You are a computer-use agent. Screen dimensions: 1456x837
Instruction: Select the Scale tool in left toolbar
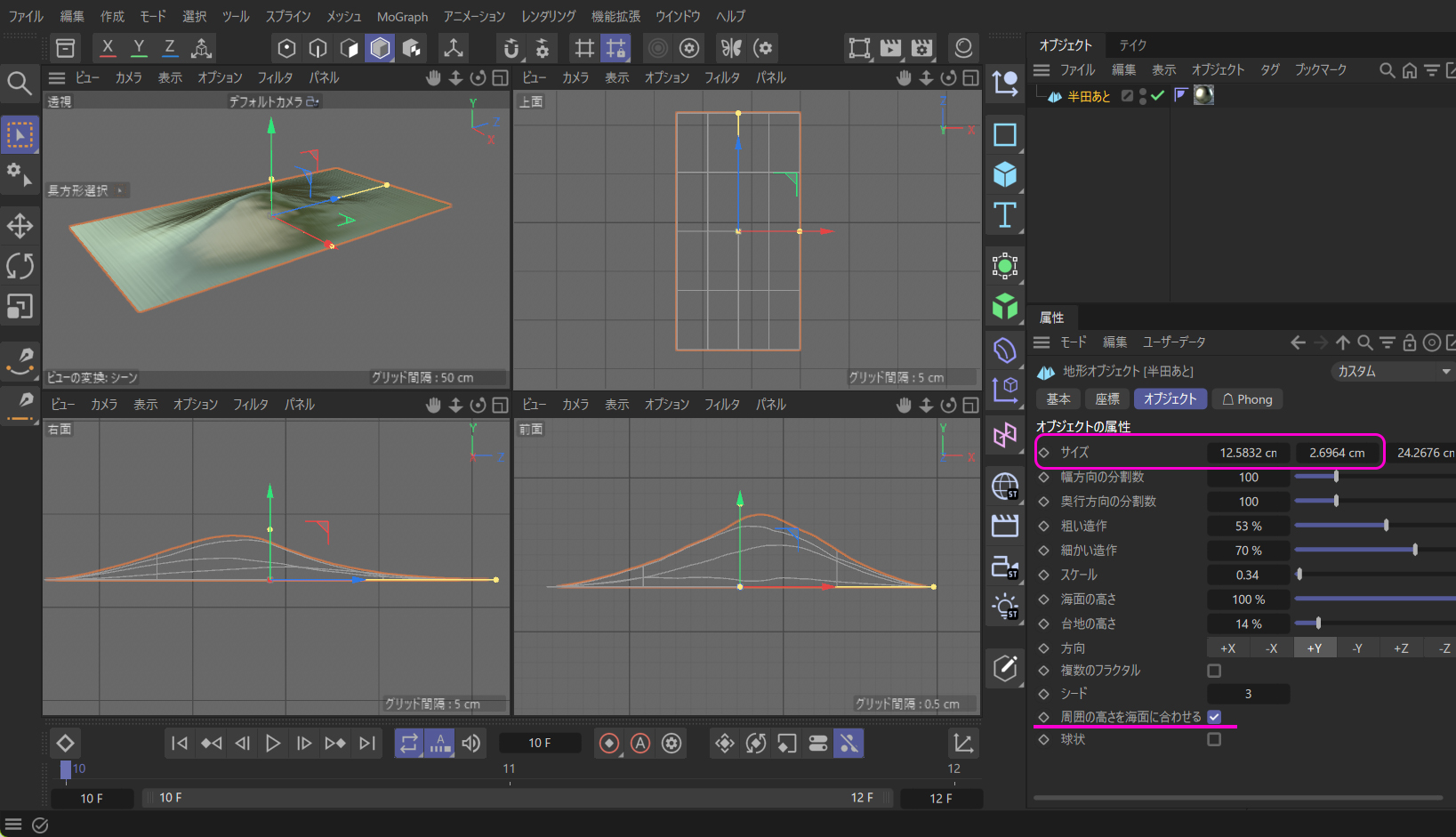click(x=20, y=307)
